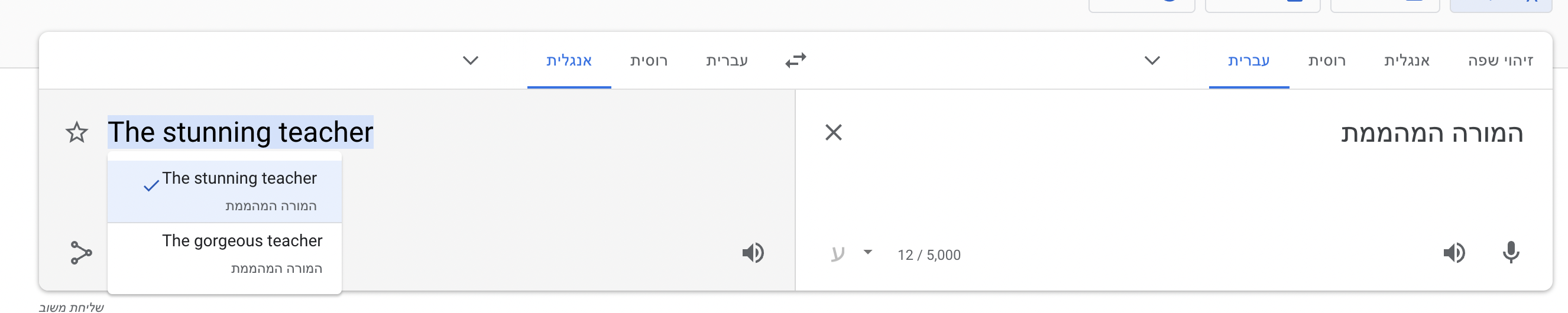The width and height of the screenshot is (1568, 313).
Task: Select source language רוסית tab
Action: point(1326,60)
